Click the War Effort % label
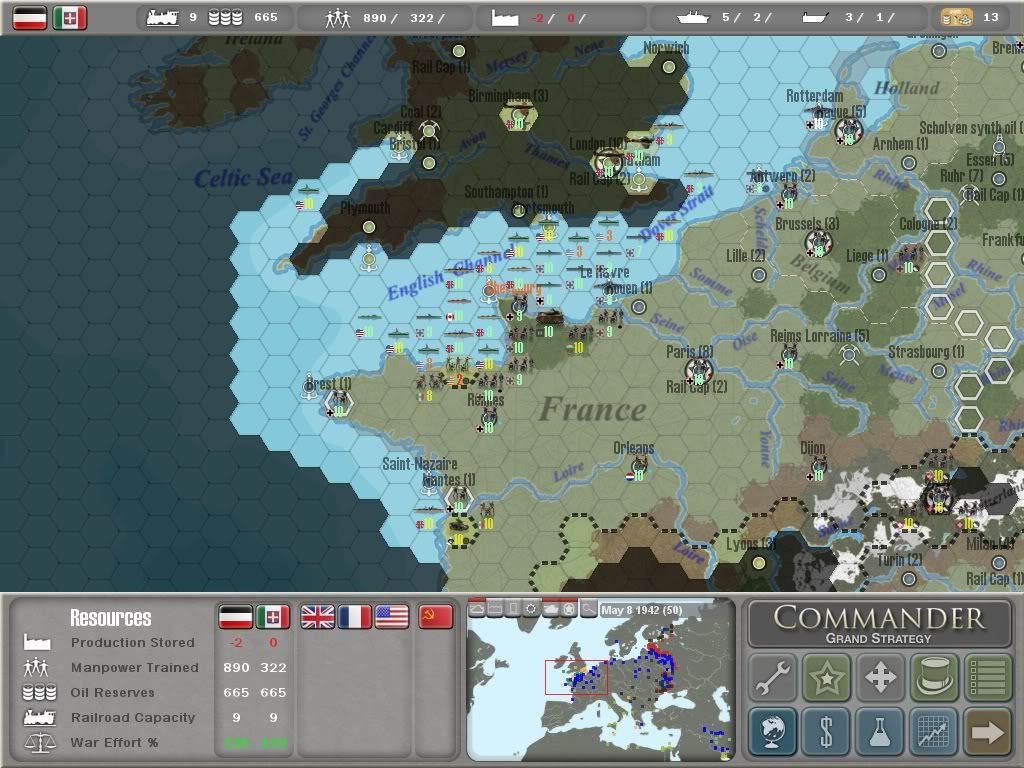 [114, 743]
